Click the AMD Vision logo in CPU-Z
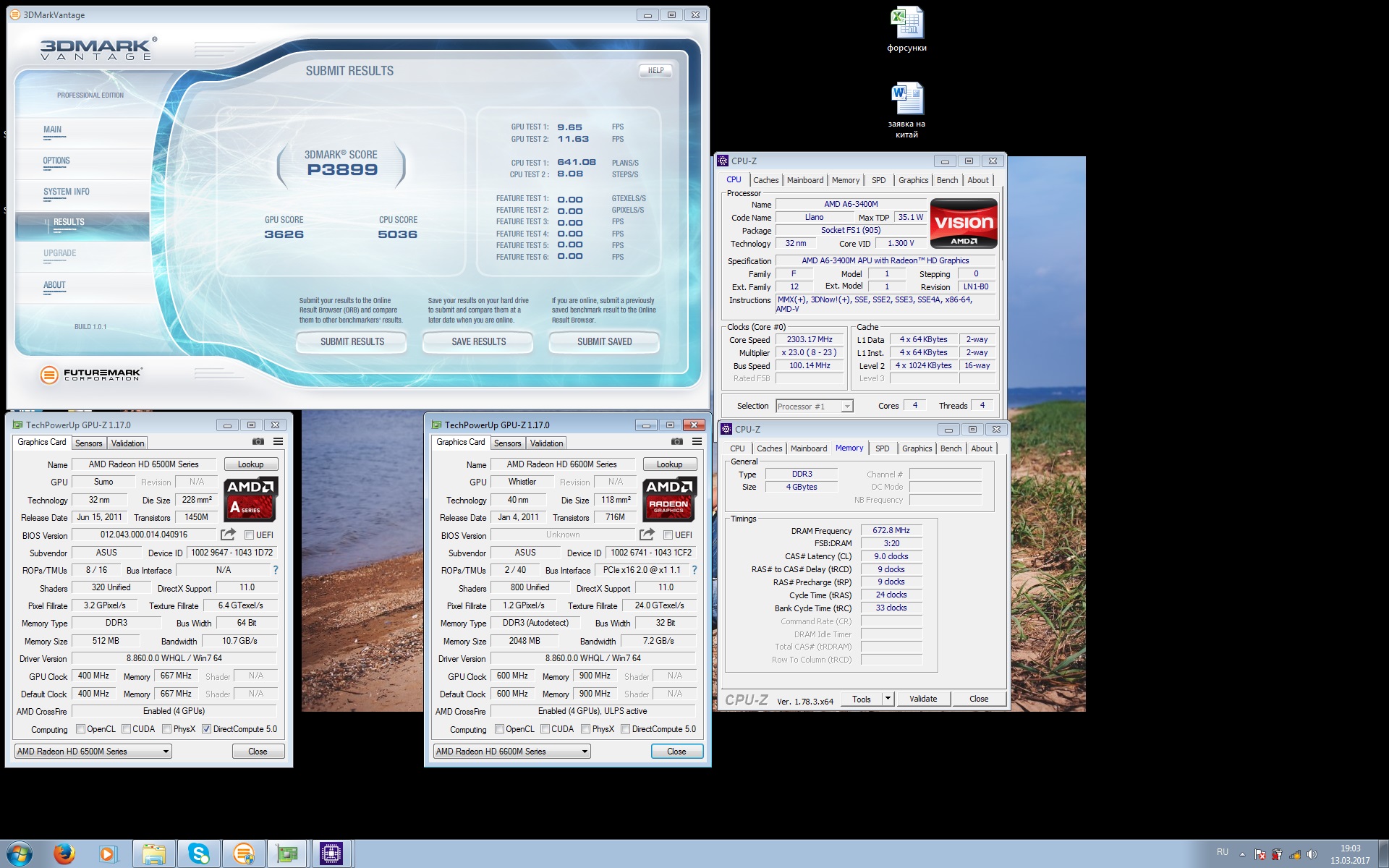The height and width of the screenshot is (868, 1389). click(x=964, y=224)
